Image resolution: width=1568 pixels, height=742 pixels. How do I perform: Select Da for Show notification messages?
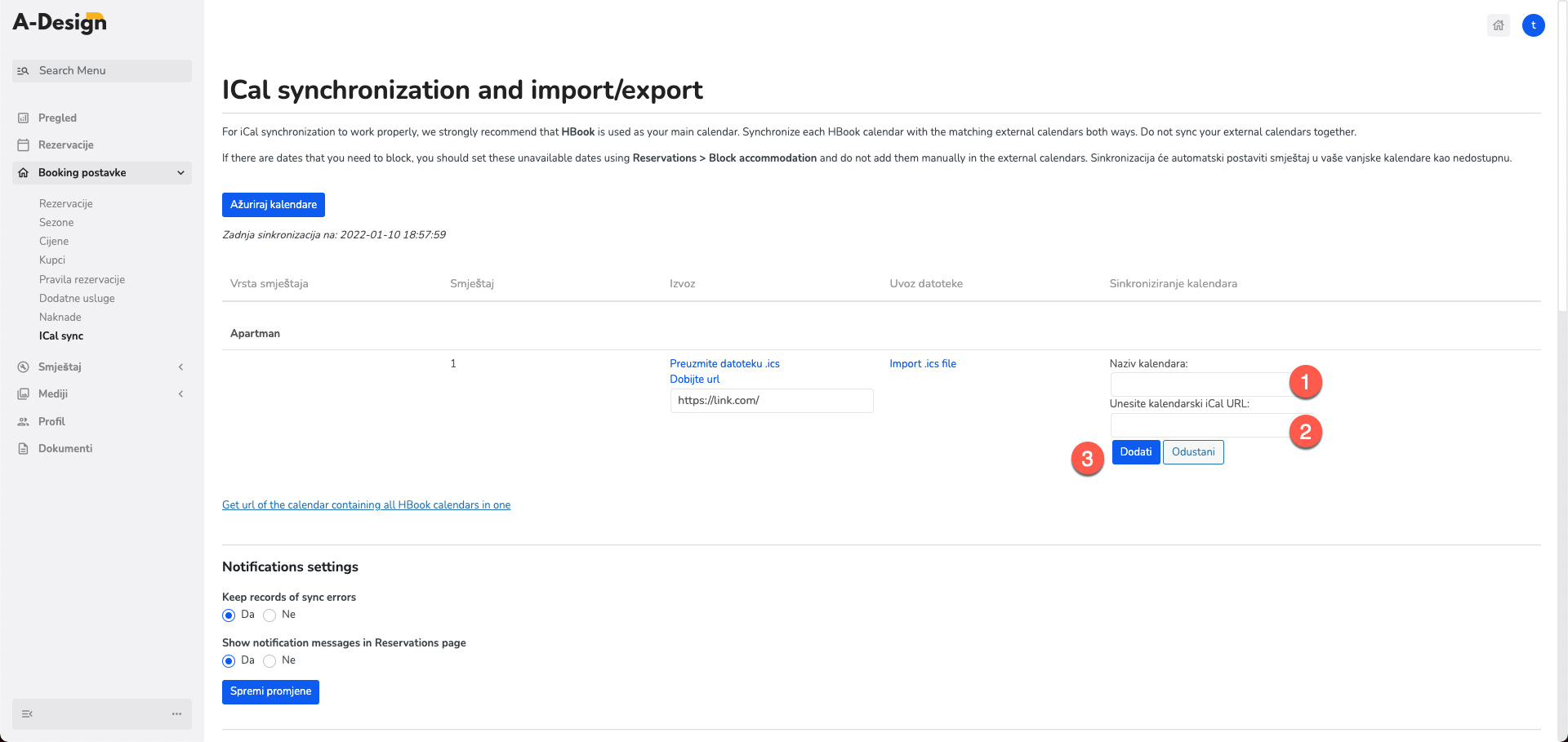click(x=229, y=661)
